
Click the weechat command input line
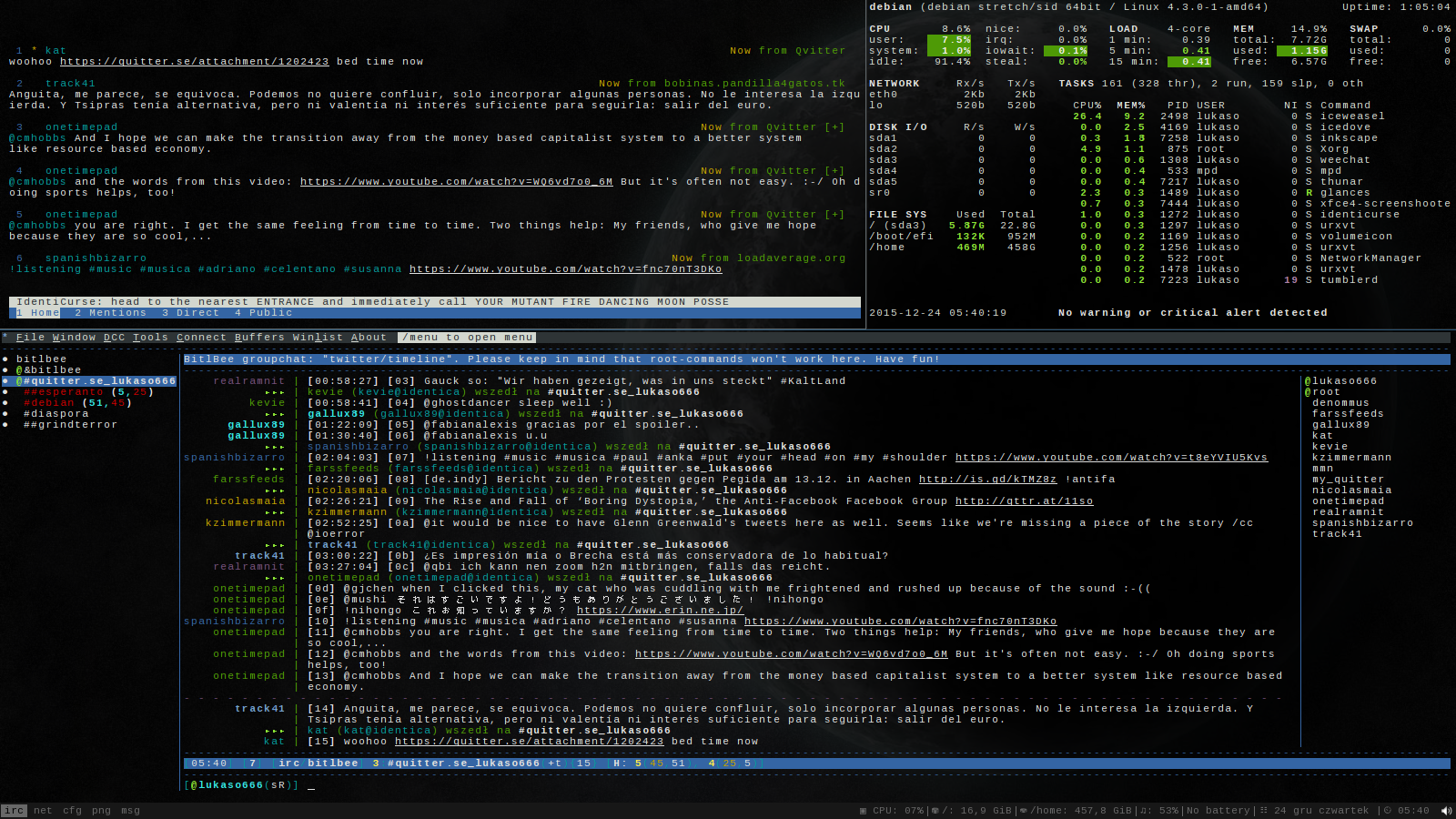click(x=817, y=785)
